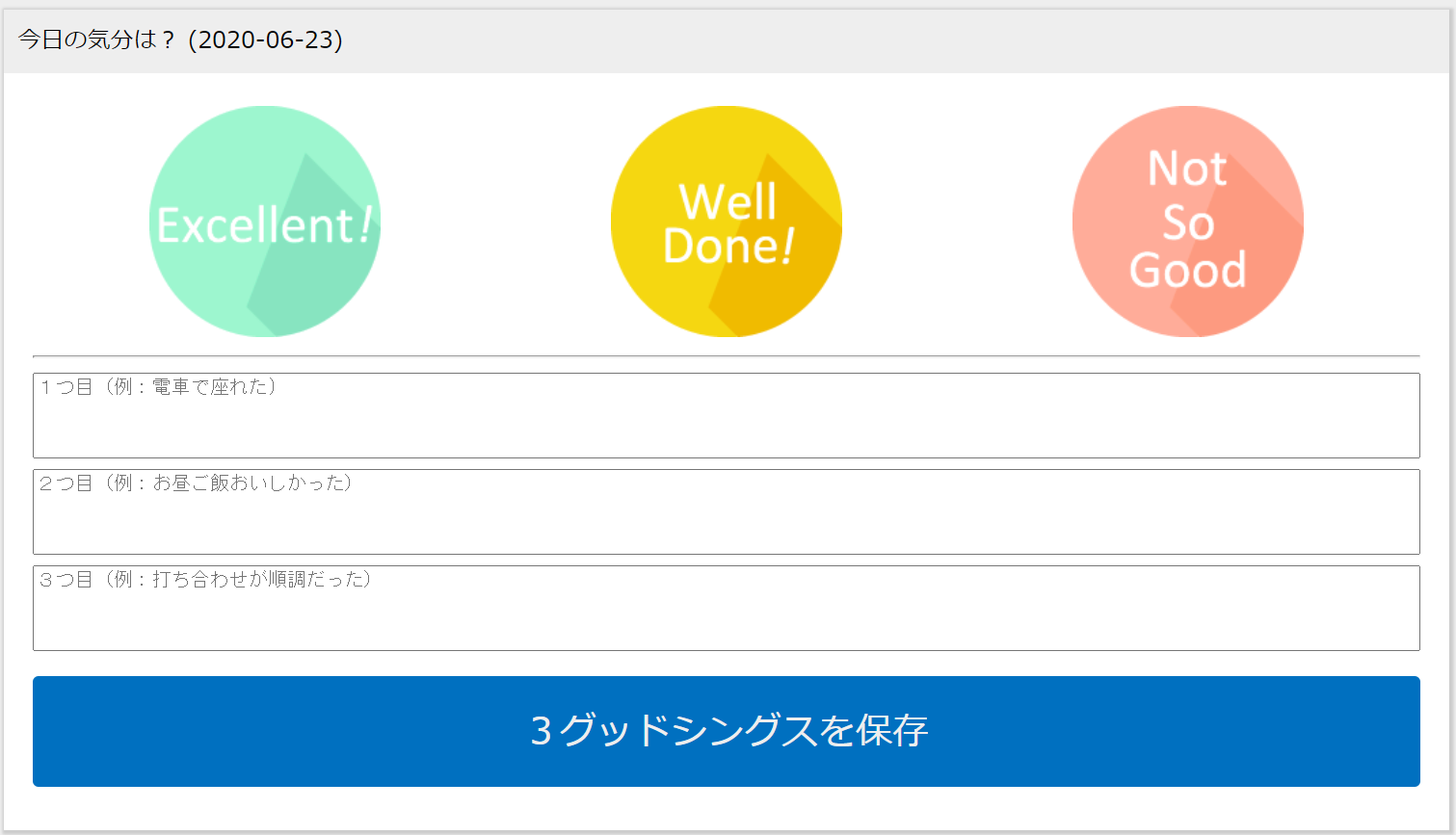Select the field with お昼ご飯おいしかった placeholder
The height and width of the screenshot is (835, 1456).
(x=726, y=511)
